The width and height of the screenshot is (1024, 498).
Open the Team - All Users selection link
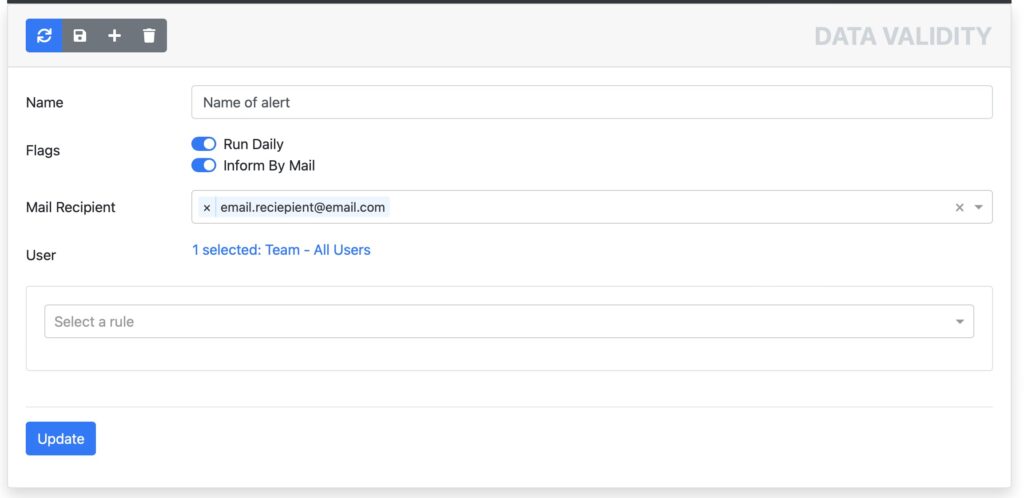click(x=281, y=250)
